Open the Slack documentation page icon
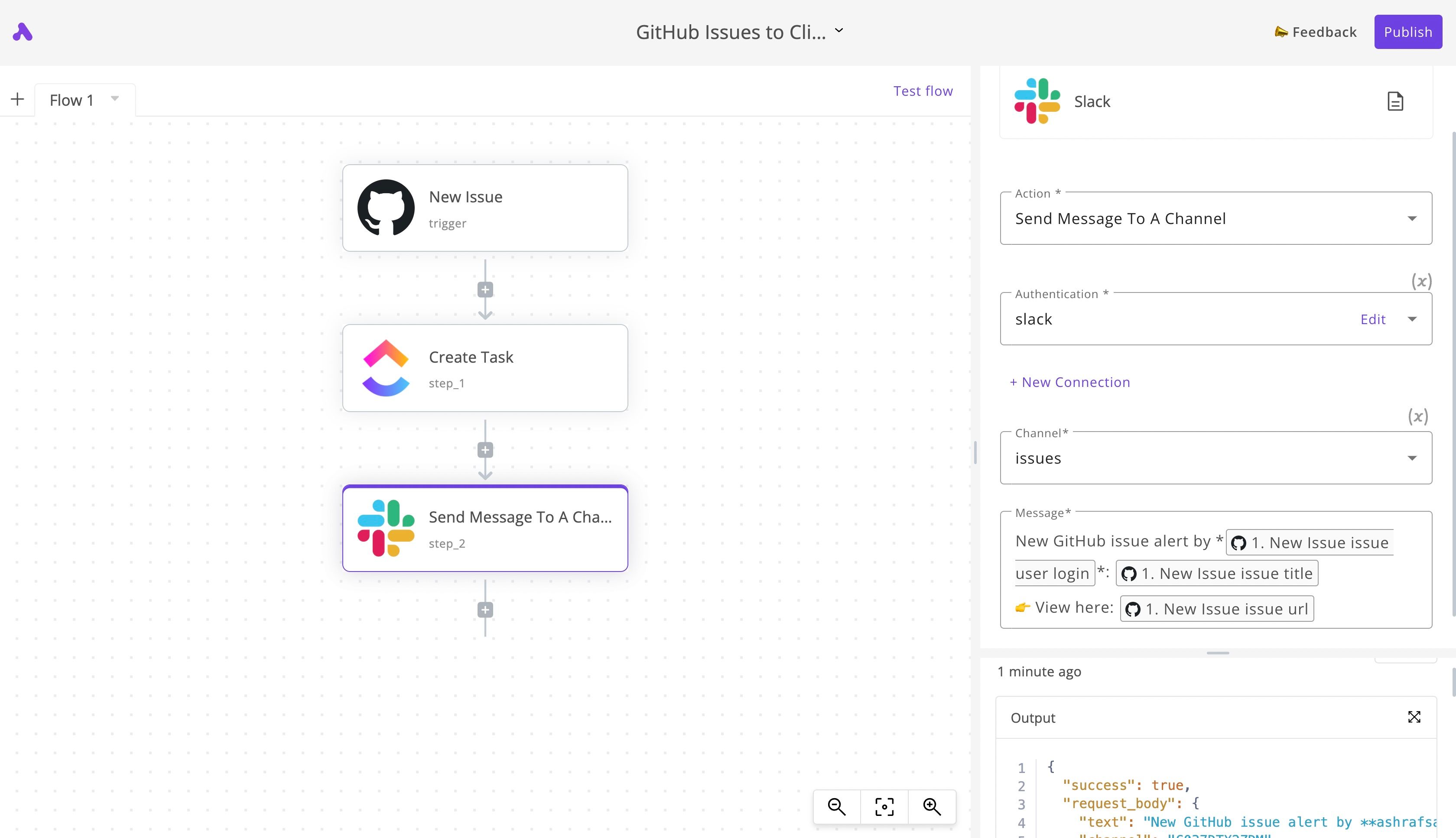Screen dimensions: 1456x838 1395,101
